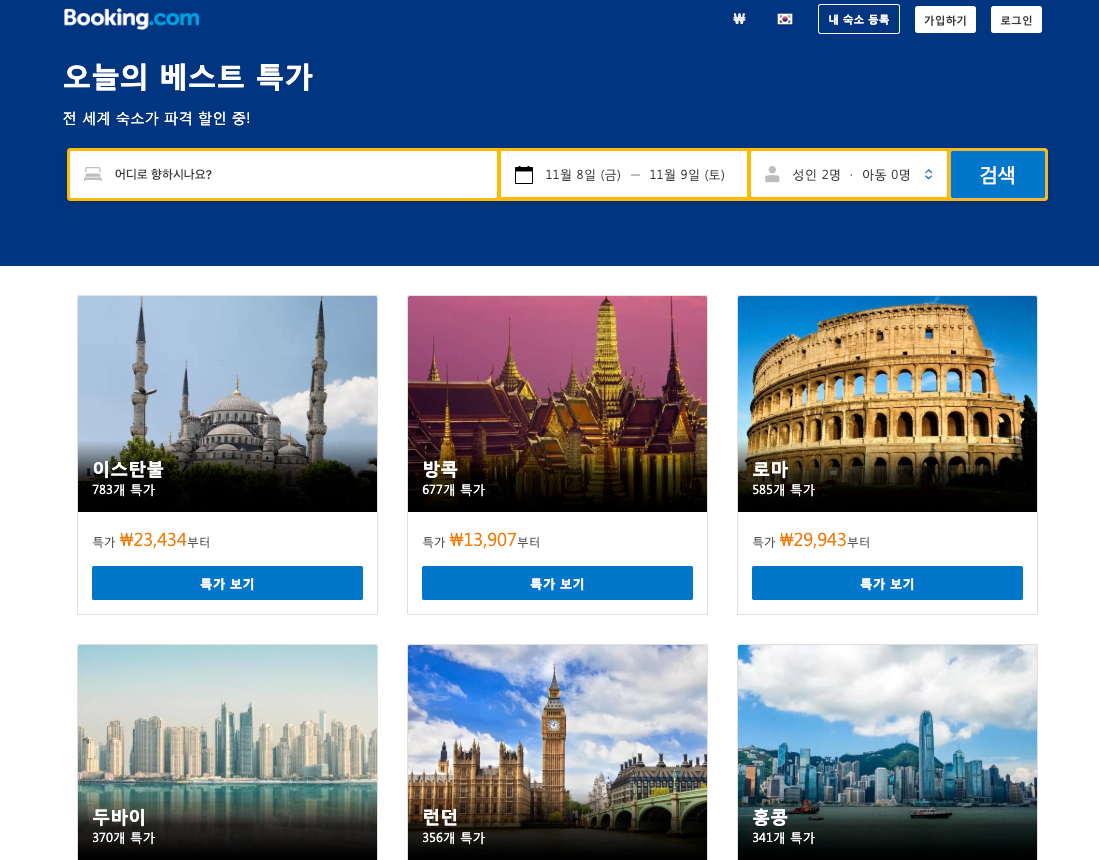Screen dimensions: 1099x860
Task: Select check-in date 11월 8일 (금)
Action: point(583,175)
